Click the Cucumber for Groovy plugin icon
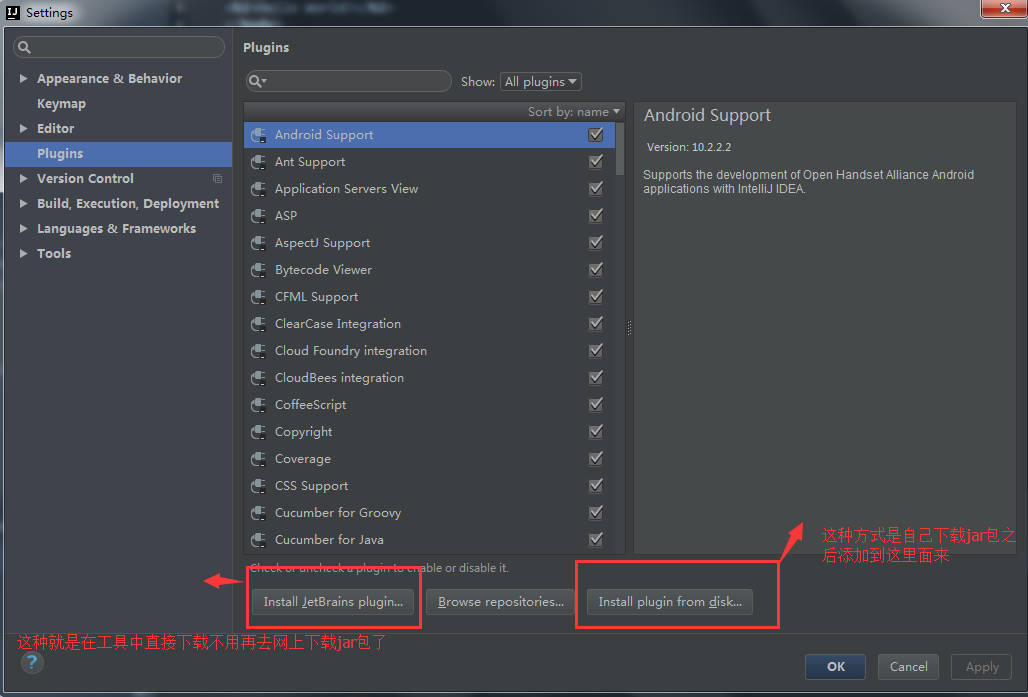Viewport: 1028px width, 697px height. 258,513
